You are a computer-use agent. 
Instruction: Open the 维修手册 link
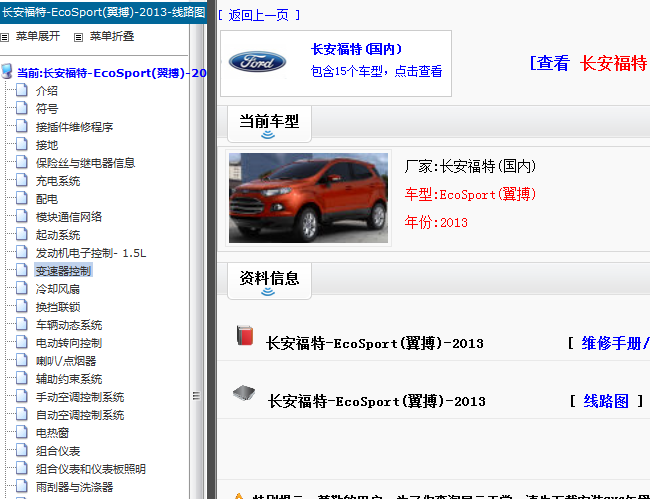coord(616,344)
